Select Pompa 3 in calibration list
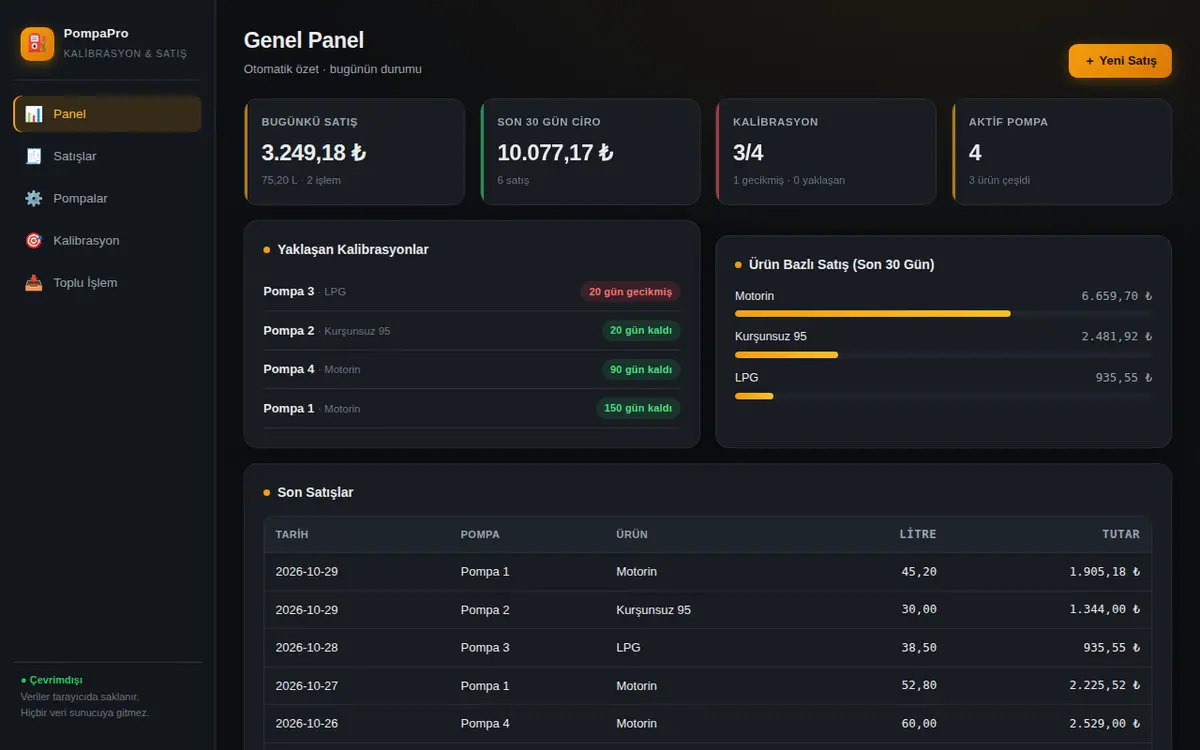1200x750 pixels. tap(472, 292)
